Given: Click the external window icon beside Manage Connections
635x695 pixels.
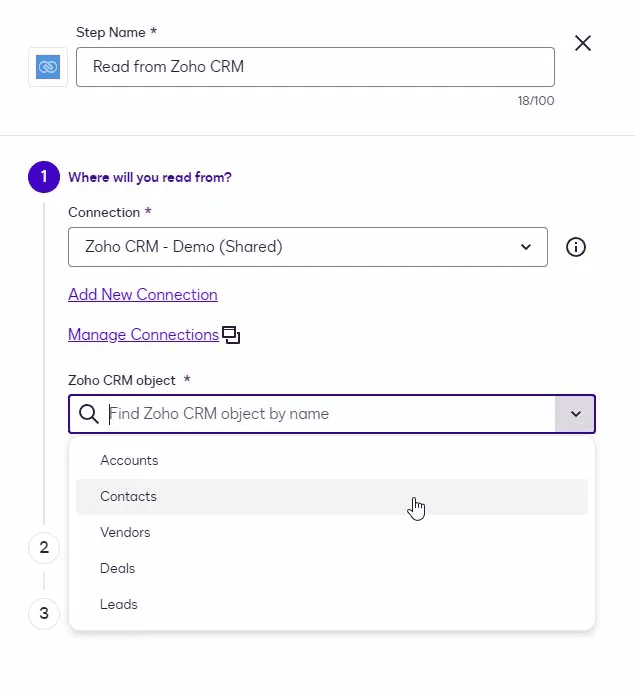Looking at the screenshot, I should [x=231, y=335].
